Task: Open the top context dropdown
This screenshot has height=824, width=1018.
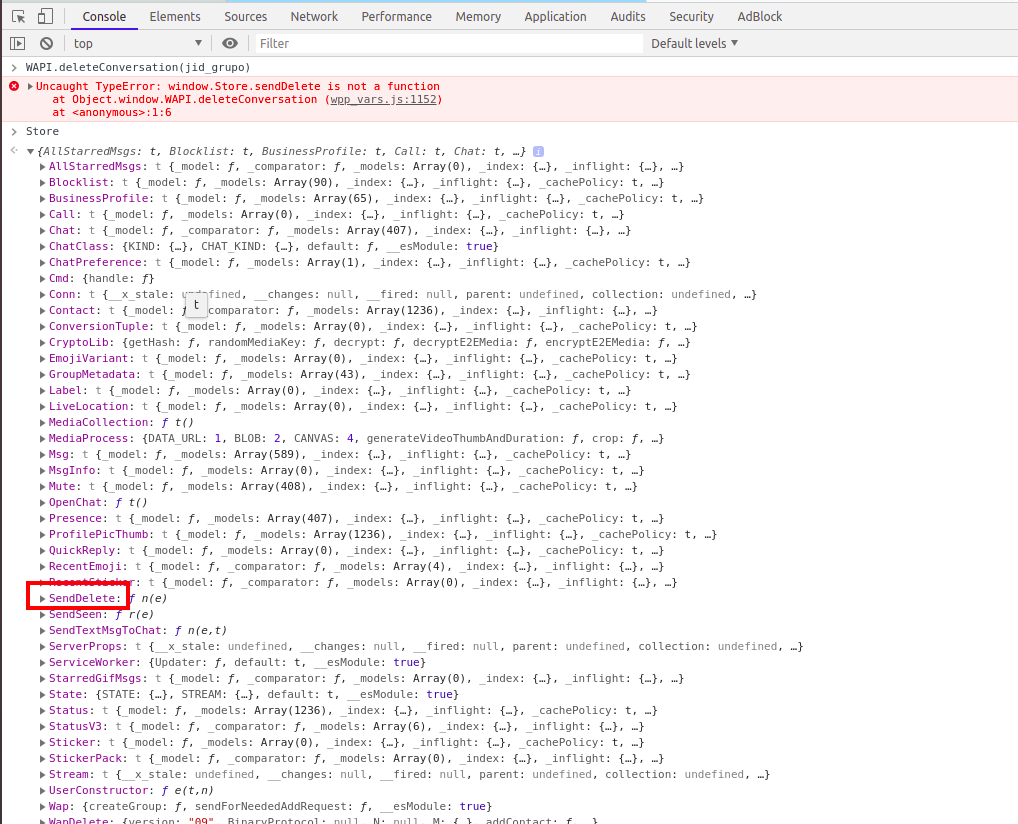Action: [x=138, y=44]
